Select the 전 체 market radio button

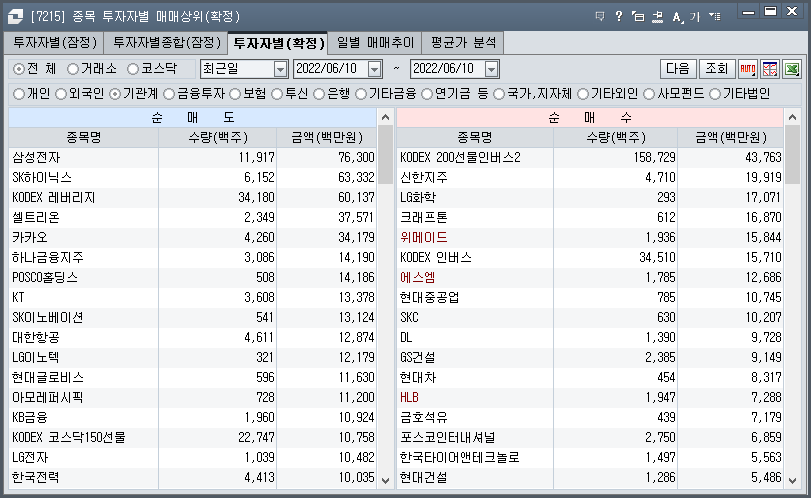tap(19, 69)
